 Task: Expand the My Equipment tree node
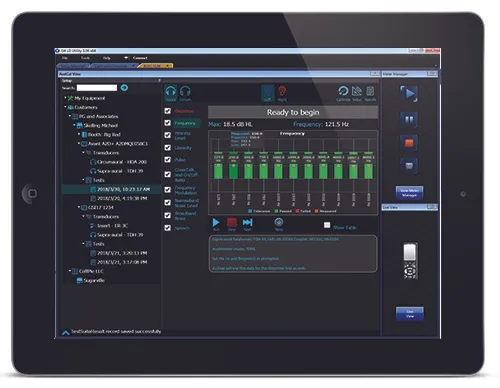click(65, 98)
